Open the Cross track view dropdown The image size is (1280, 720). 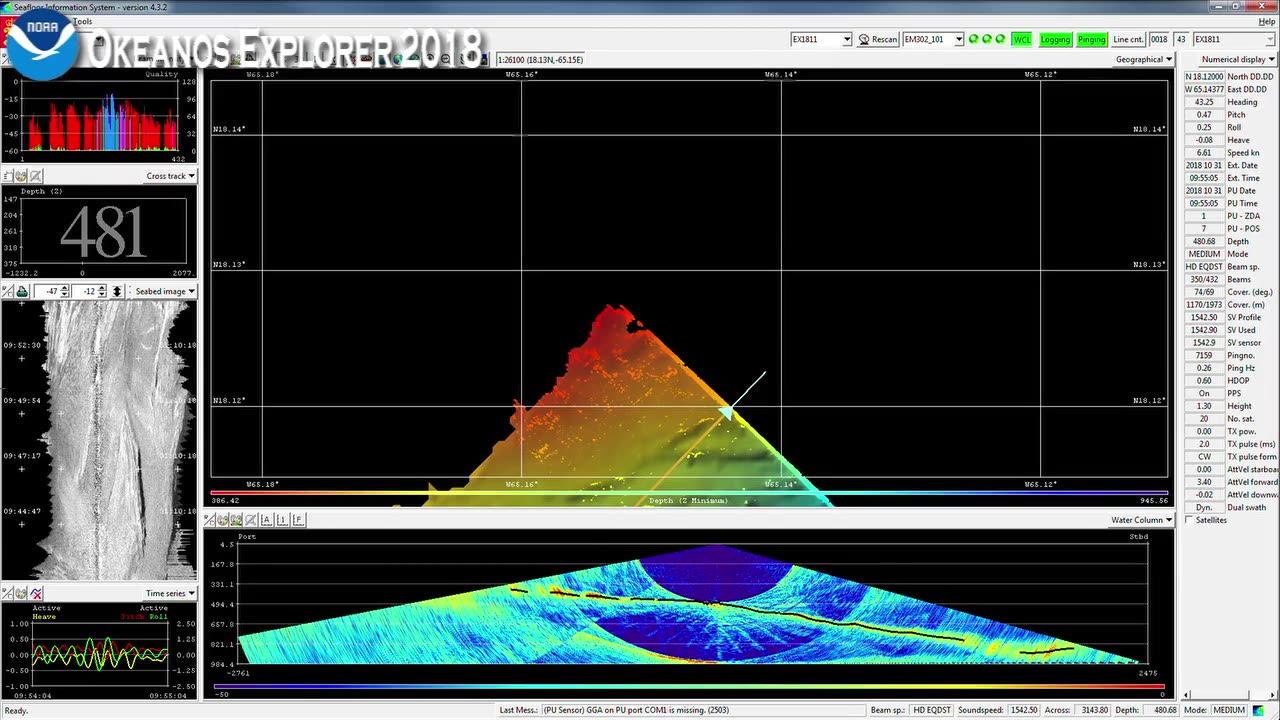click(x=170, y=176)
